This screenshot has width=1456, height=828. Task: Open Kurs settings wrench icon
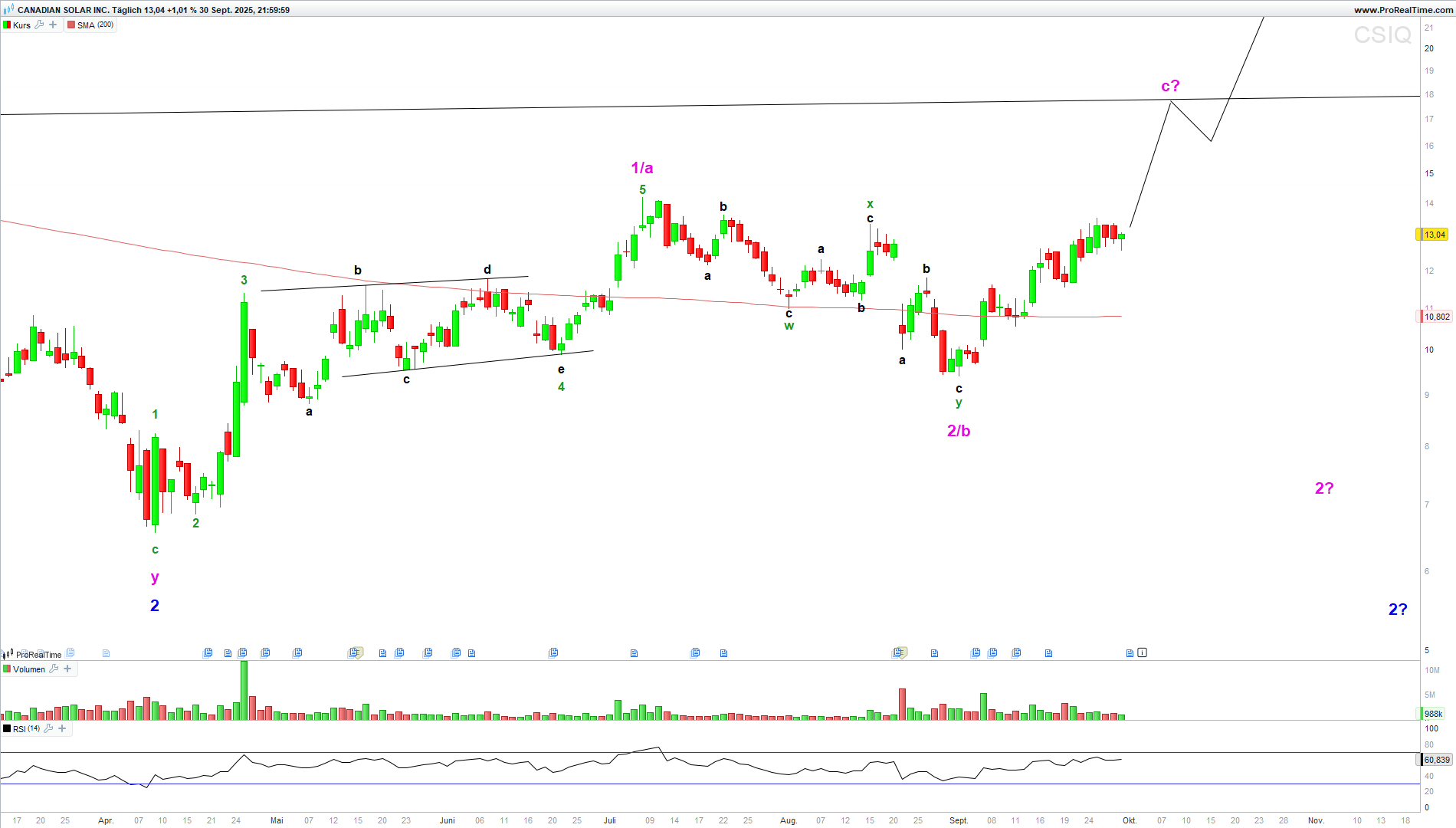pos(39,25)
